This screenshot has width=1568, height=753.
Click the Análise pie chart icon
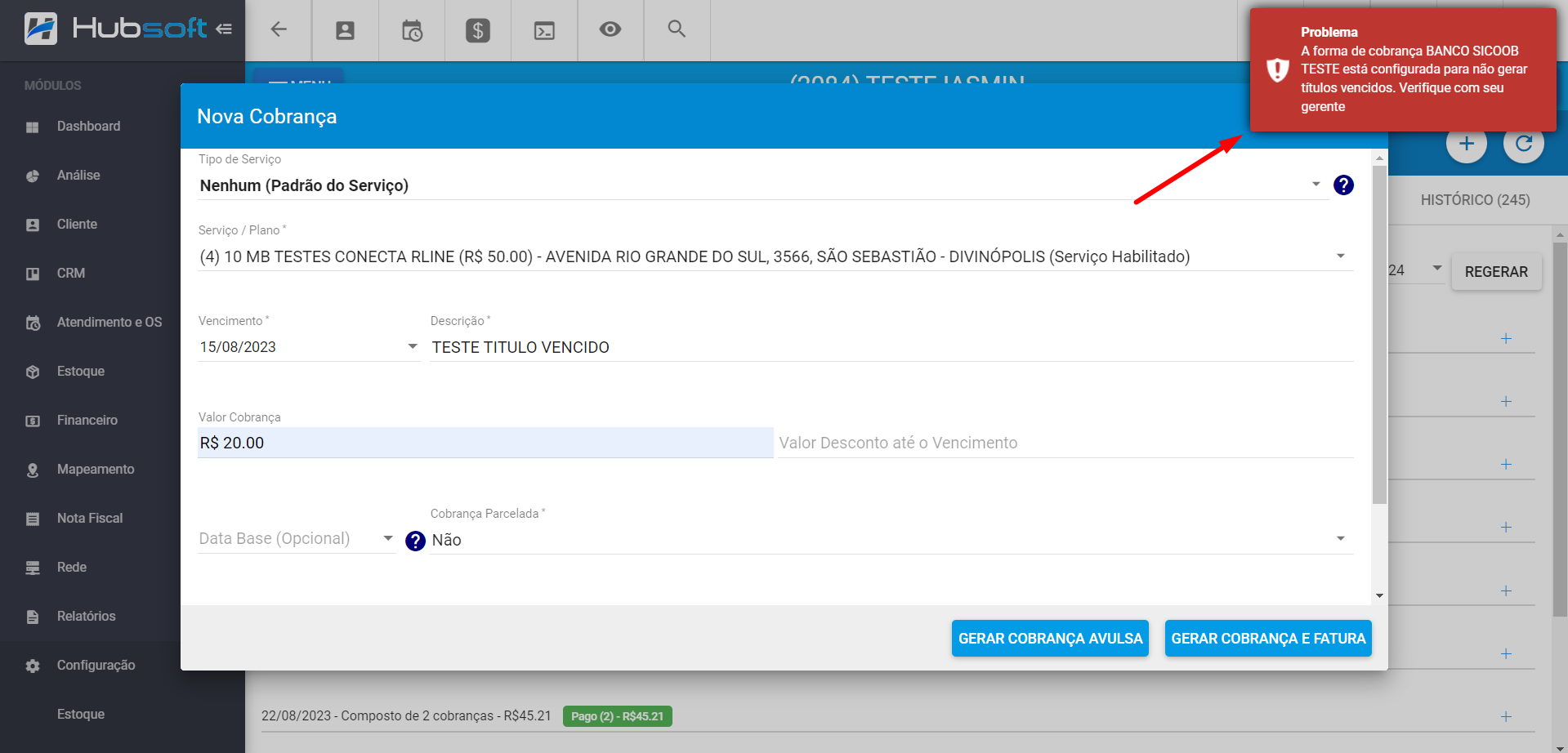tap(33, 176)
